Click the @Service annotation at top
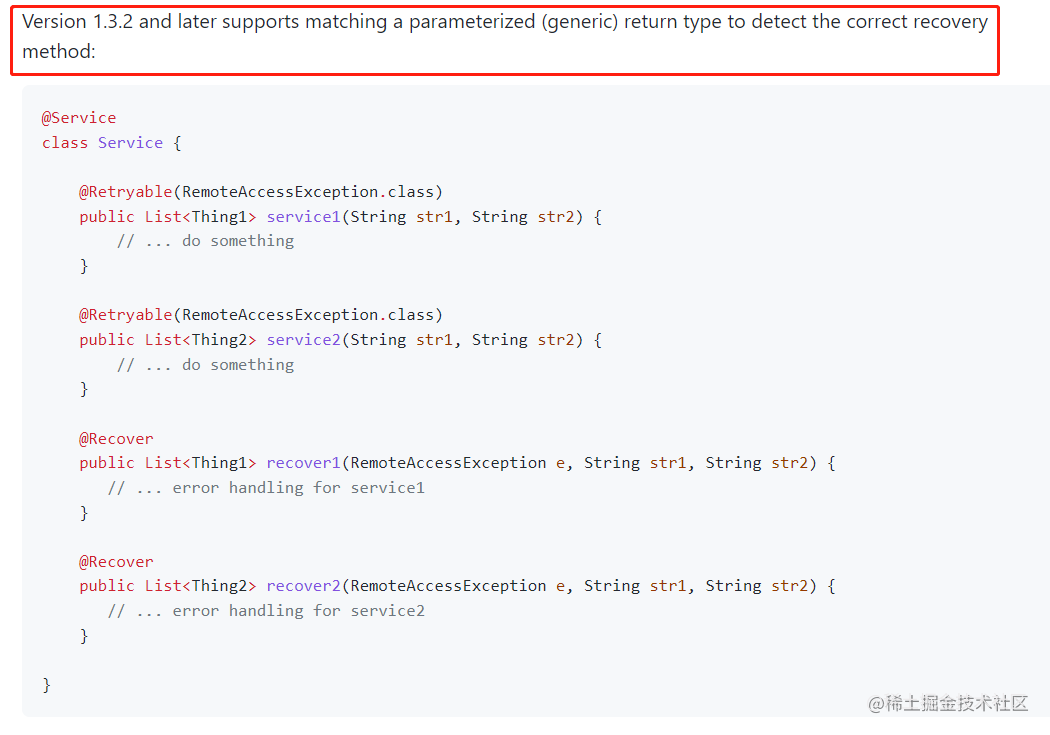This screenshot has height=735, width=1050. coord(79,118)
